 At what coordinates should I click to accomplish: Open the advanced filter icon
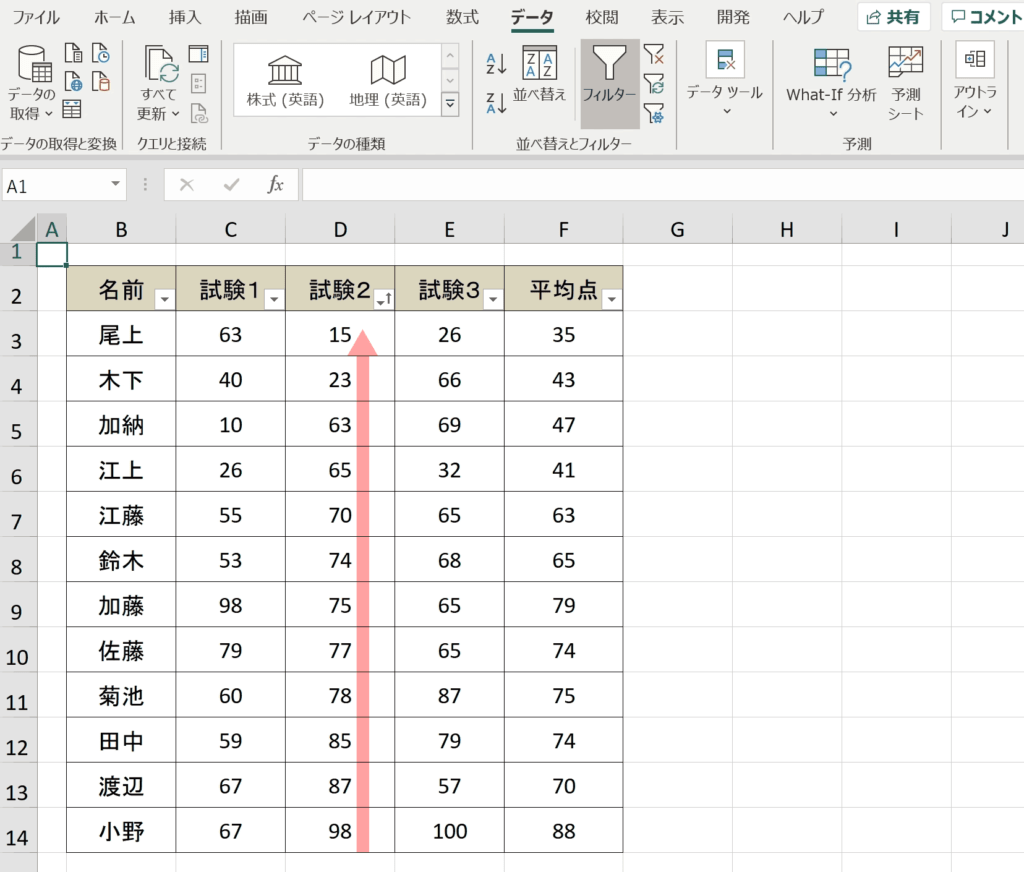[x=654, y=114]
